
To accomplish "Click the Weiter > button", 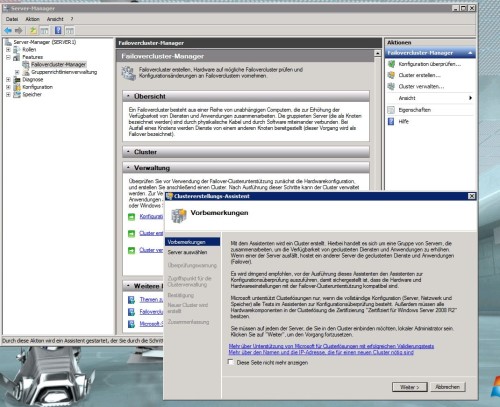I will coord(409,387).
